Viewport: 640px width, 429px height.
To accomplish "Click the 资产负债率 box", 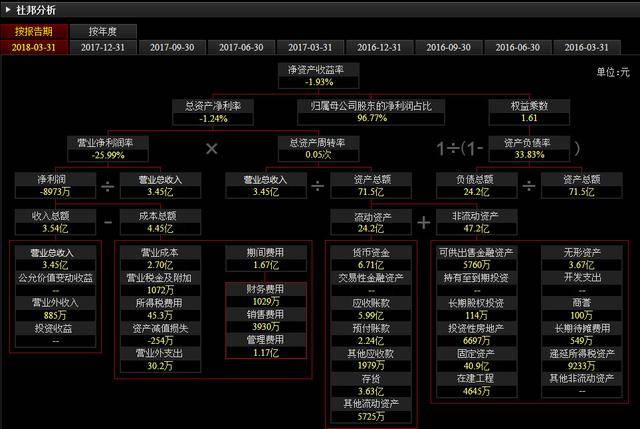I will click(529, 148).
